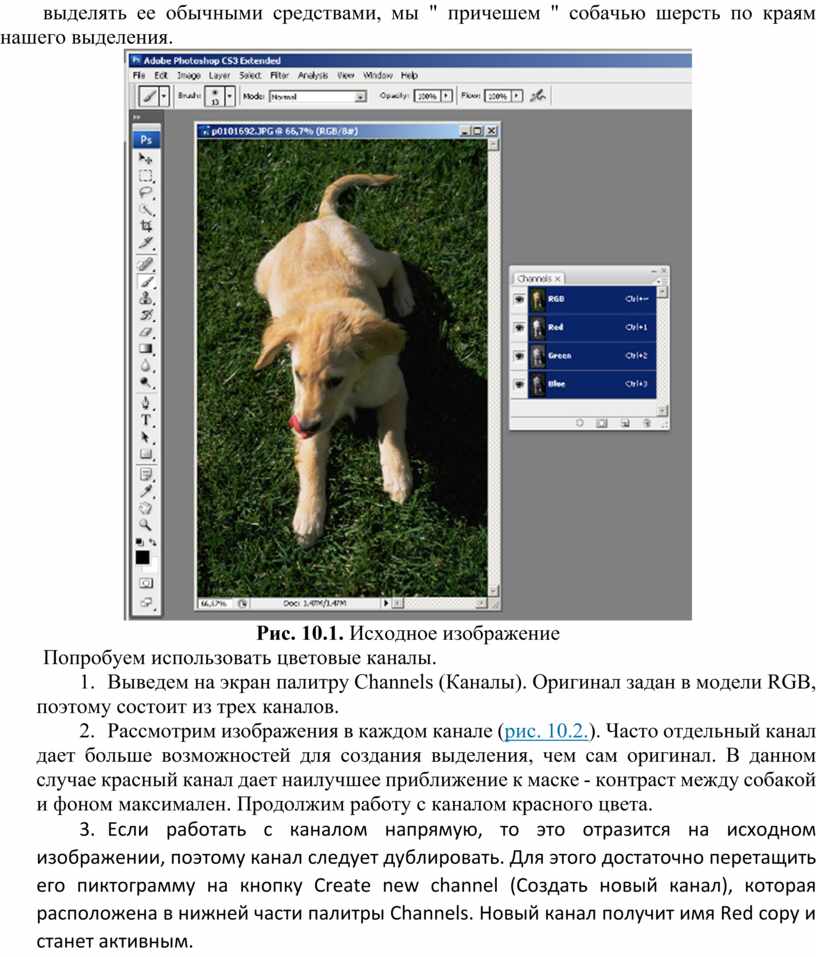This screenshot has width=816, height=957.
Task: Open the Select menu
Action: [250, 75]
